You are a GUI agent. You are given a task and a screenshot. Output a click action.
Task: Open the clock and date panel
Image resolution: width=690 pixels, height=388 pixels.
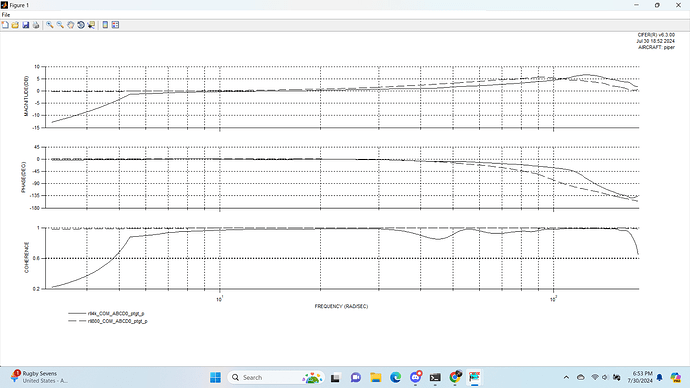coord(640,377)
